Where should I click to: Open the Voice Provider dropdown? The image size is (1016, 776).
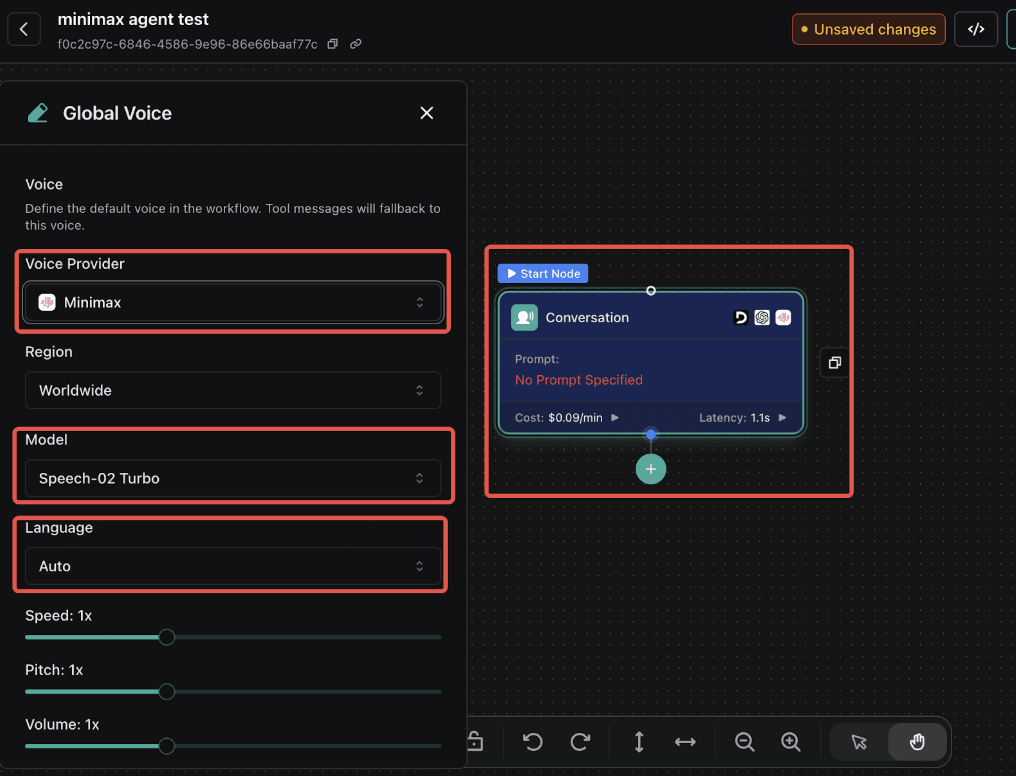(x=233, y=302)
